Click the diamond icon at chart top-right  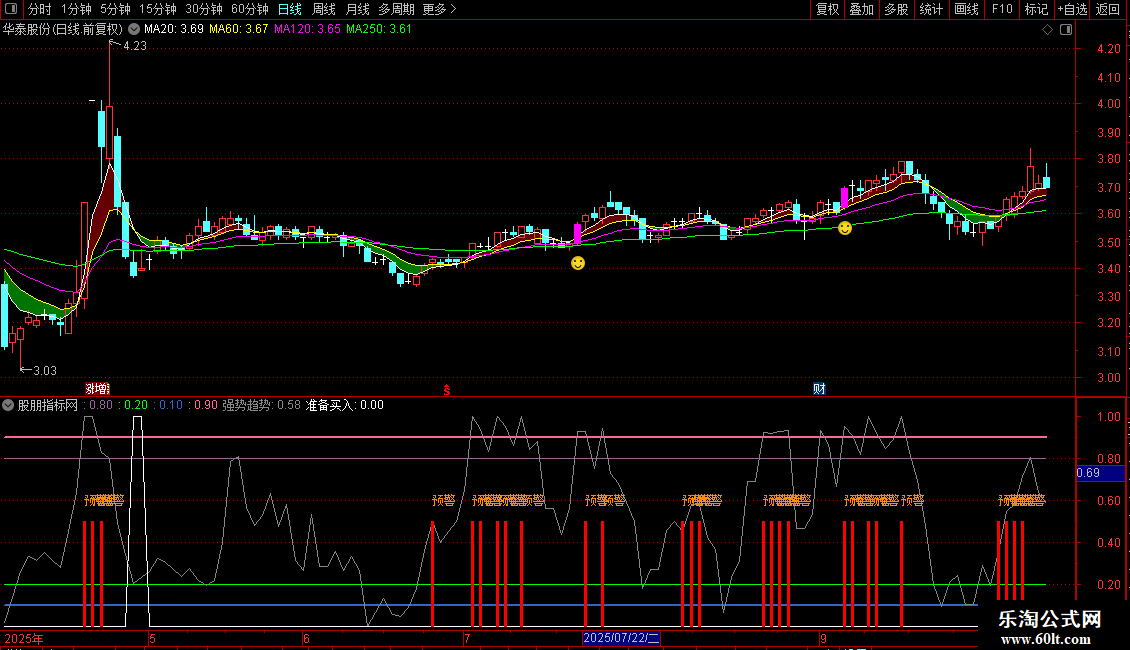tap(1046, 29)
